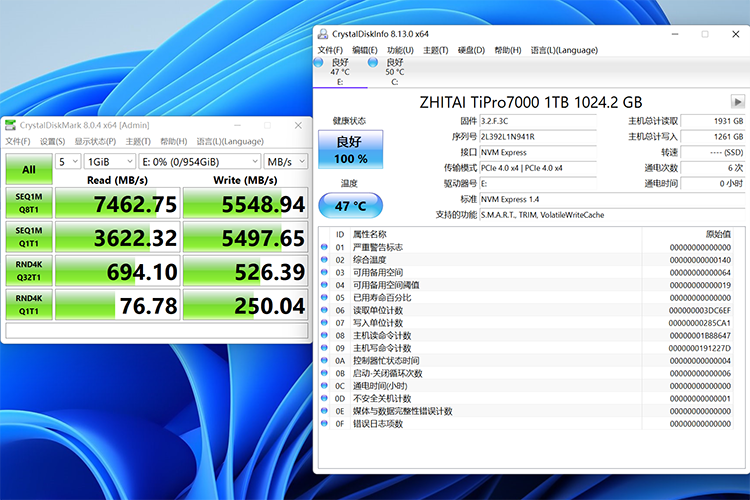Run the SEQ1M Q1T1 test
This screenshot has width=750, height=500.
pyautogui.click(x=29, y=237)
